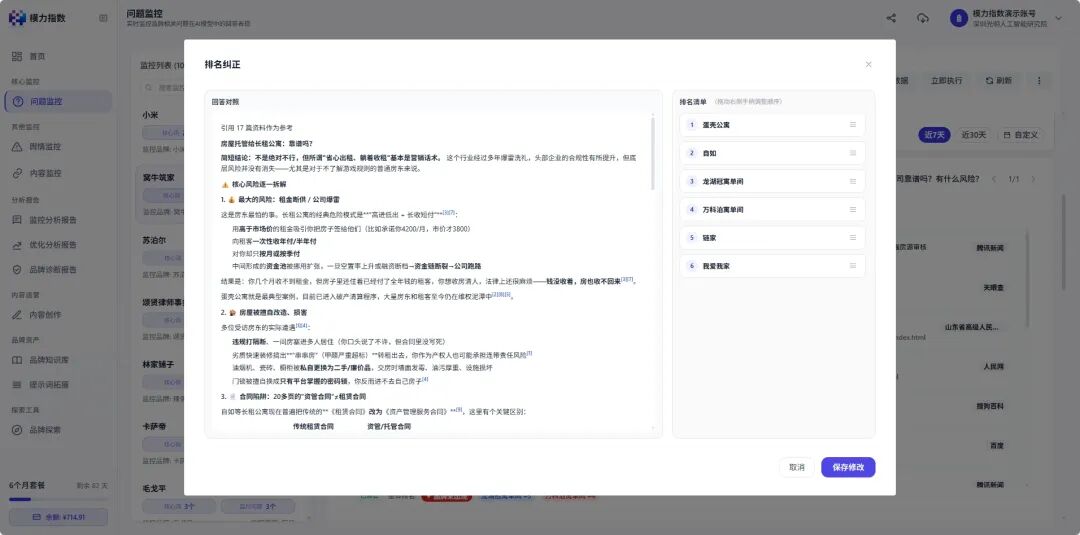Click the share icon in the top bar

[x=891, y=19]
